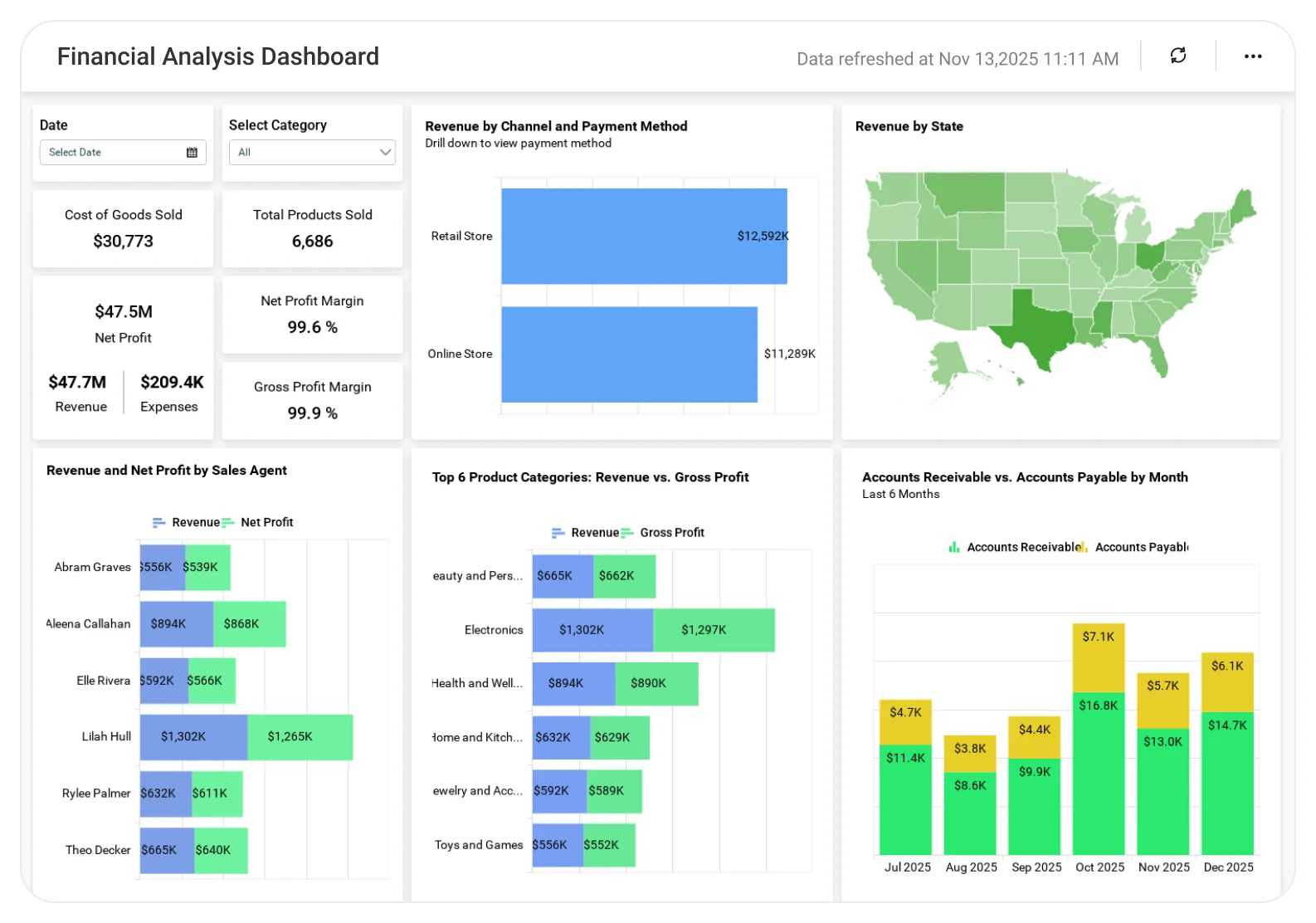This screenshot has height=923, width=1316.
Task: Click Health and Wellness $894K Revenue bar
Action: point(574,684)
